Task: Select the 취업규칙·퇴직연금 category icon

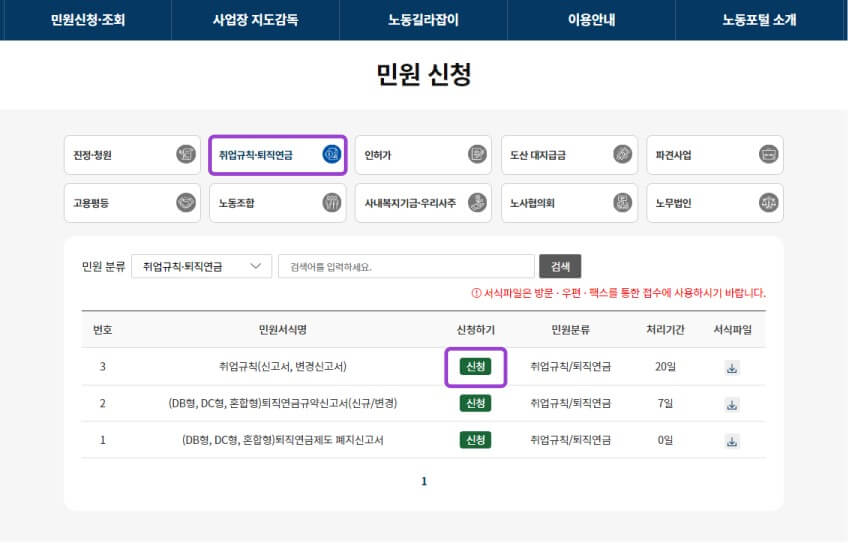Action: [x=331, y=154]
